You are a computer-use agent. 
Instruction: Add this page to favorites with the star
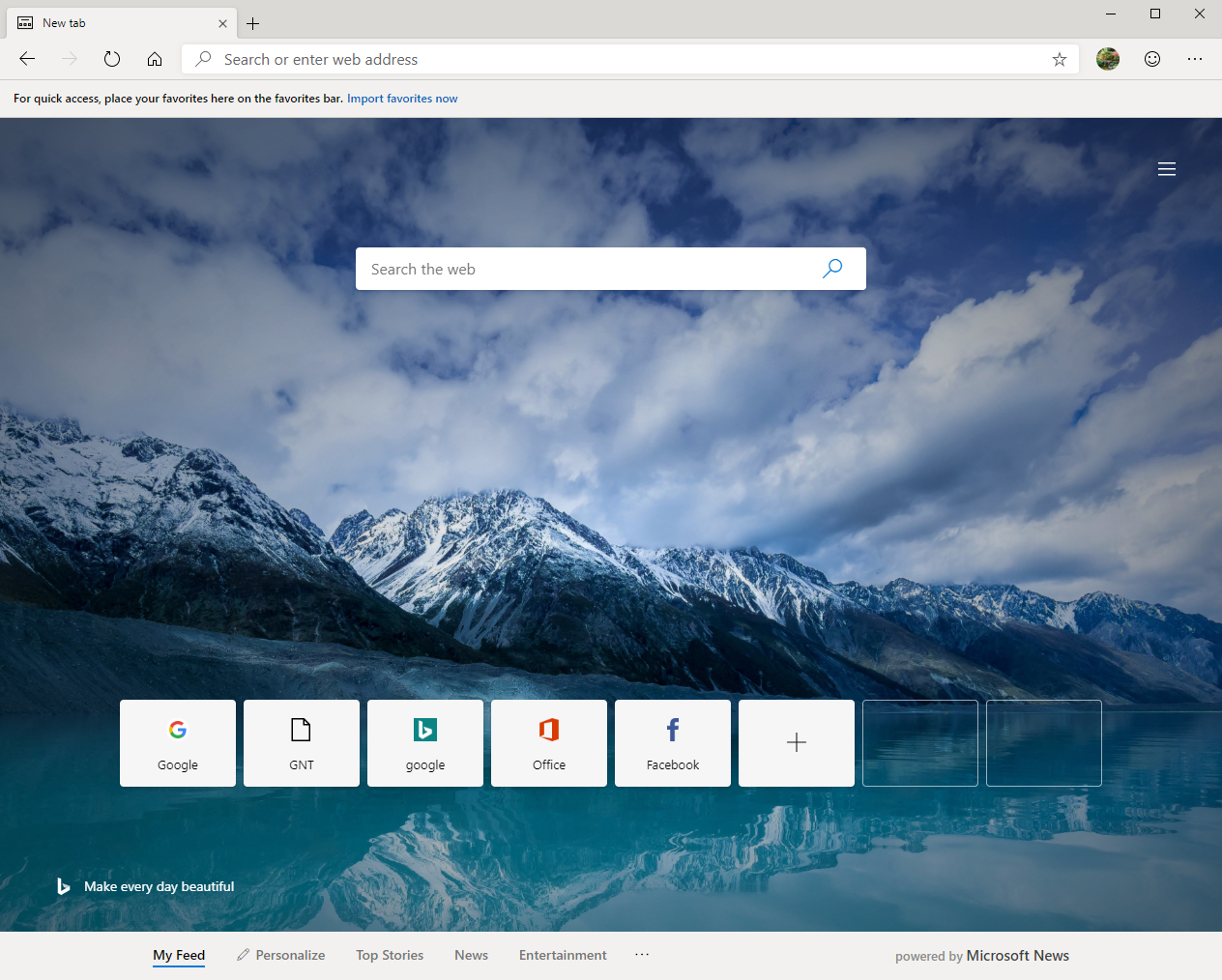pyautogui.click(x=1059, y=59)
